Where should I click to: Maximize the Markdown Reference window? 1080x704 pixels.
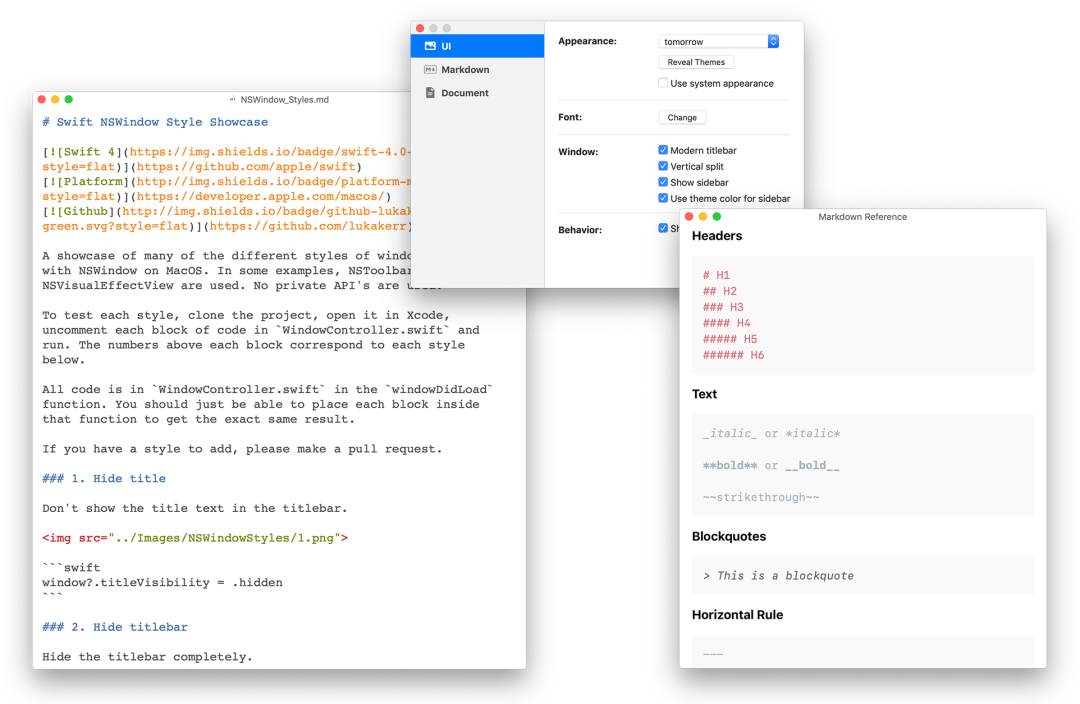click(x=716, y=216)
